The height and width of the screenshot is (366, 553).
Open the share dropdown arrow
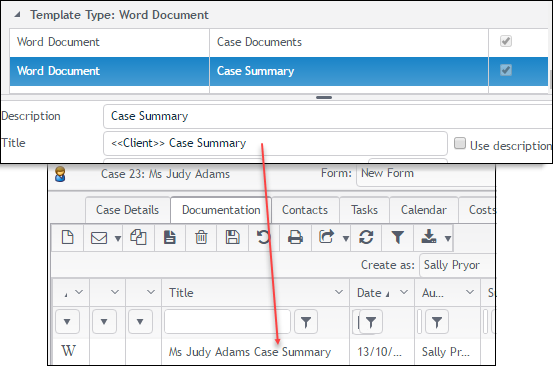[346, 239]
